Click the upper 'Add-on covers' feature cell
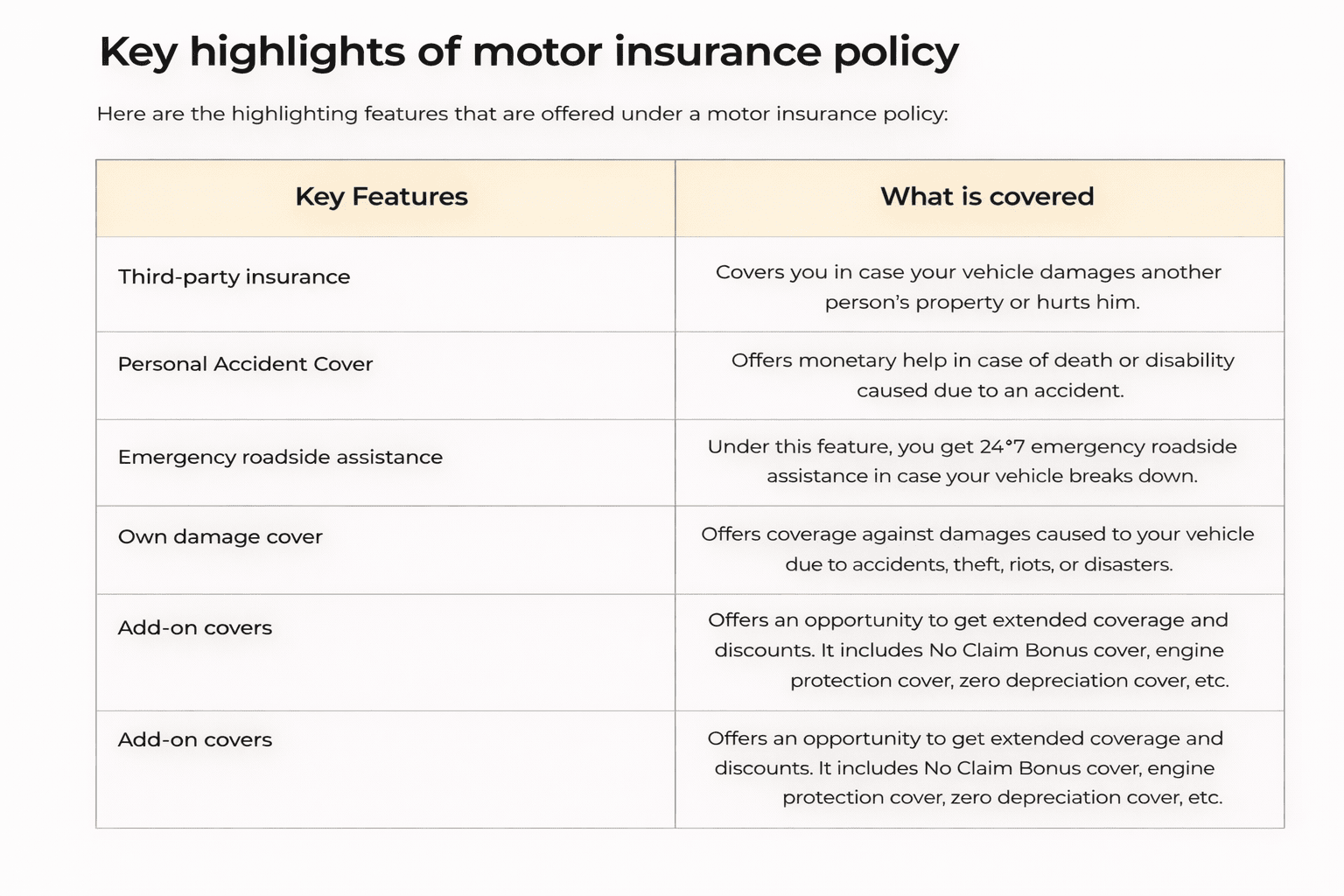 click(194, 627)
